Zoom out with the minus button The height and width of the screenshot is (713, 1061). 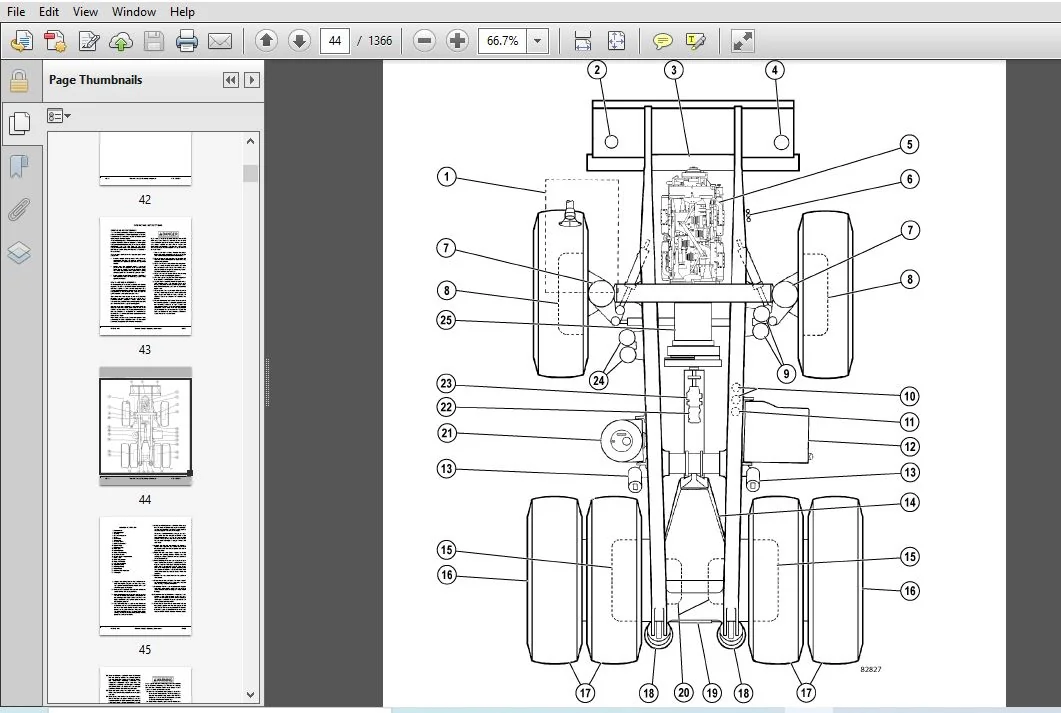[x=424, y=41]
